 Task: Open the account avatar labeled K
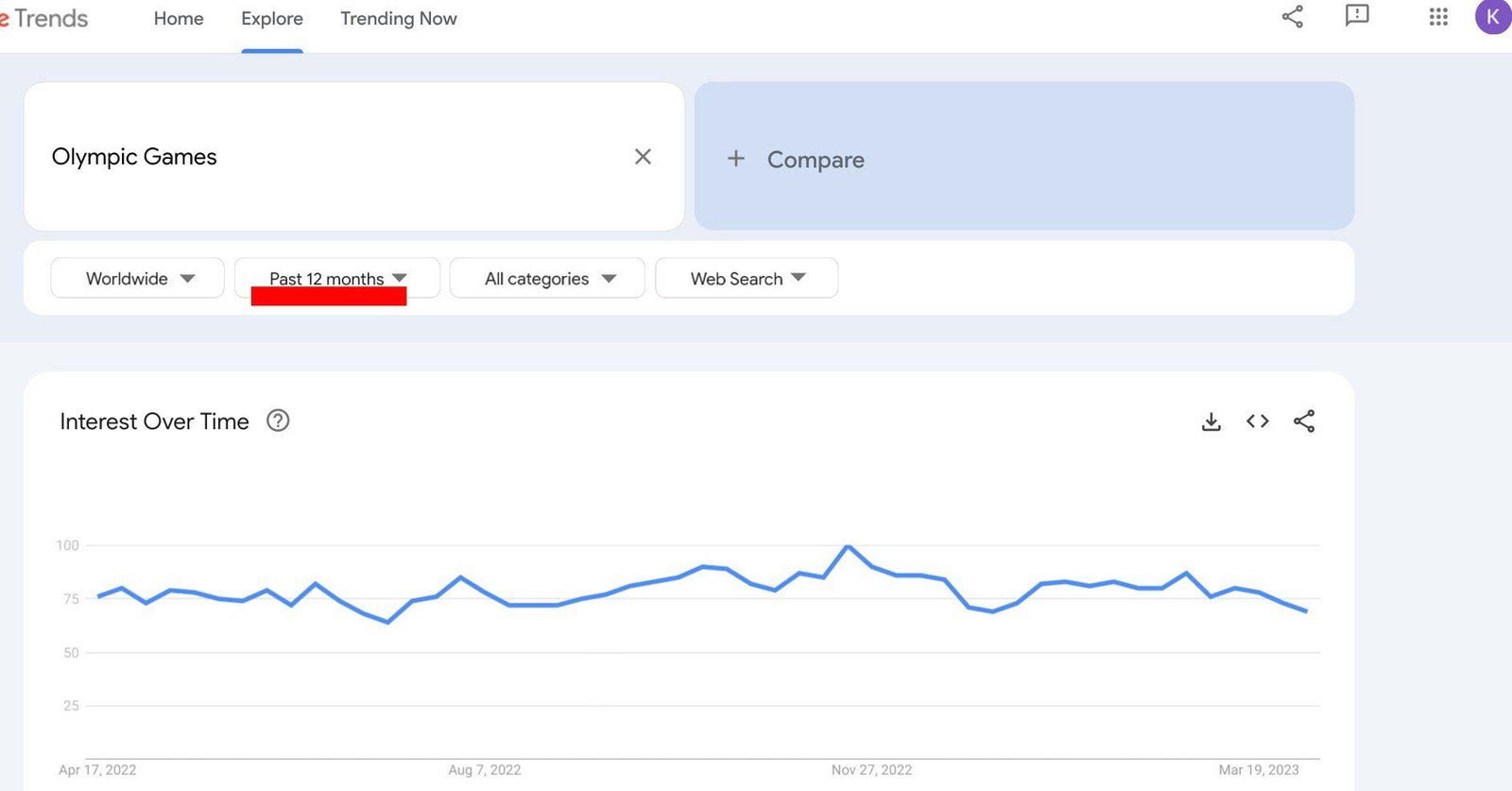coord(1493,17)
